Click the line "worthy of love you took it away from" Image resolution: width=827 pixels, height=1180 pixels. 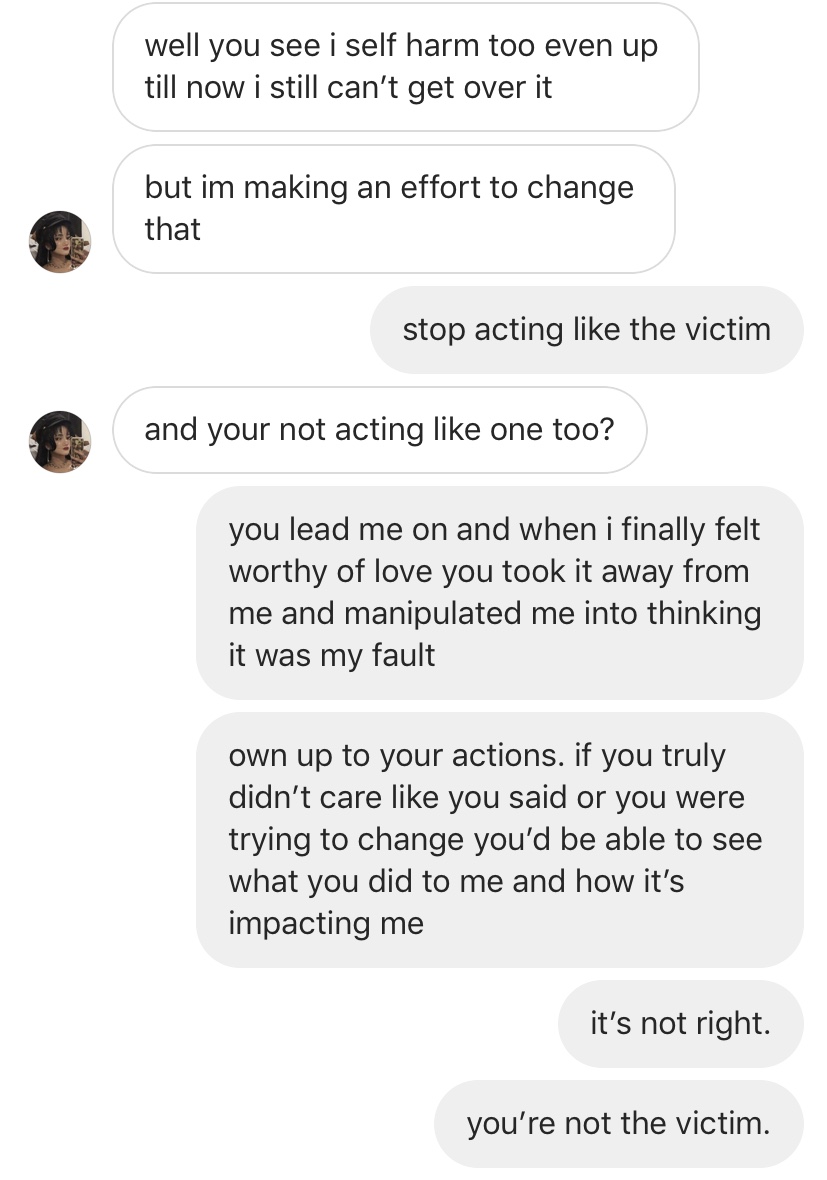489,571
